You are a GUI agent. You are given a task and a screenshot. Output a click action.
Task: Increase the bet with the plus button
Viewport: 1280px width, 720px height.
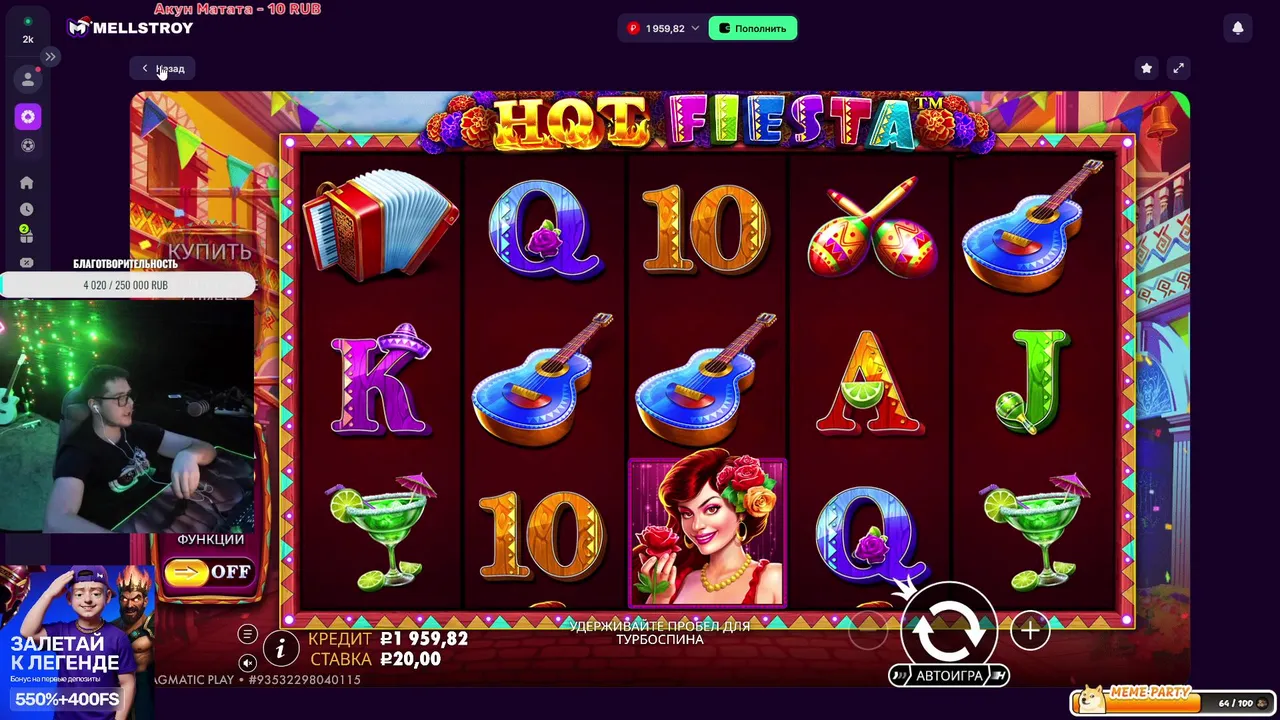pos(1030,631)
